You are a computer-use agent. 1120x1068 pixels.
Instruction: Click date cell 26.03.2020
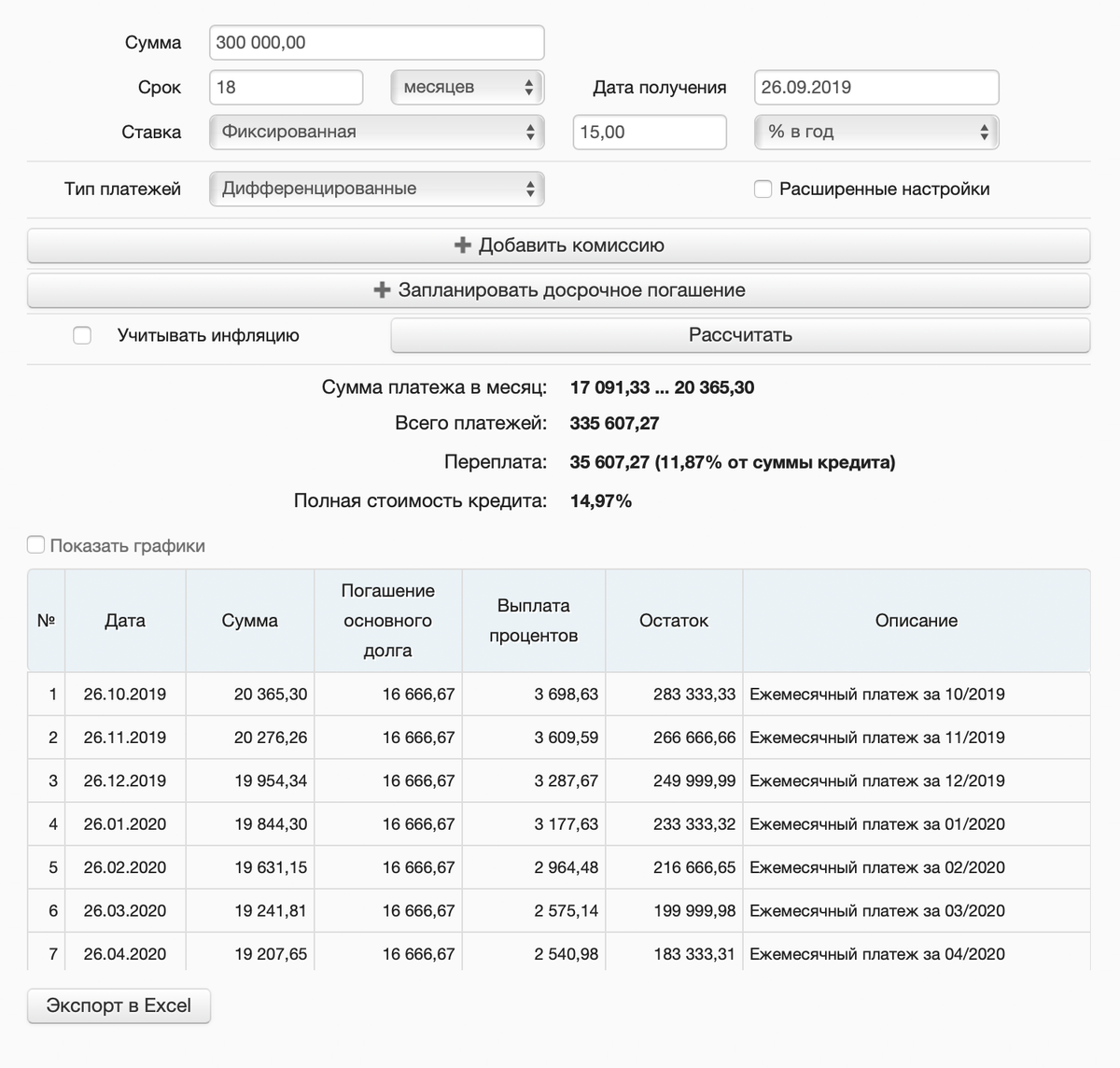pos(125,910)
